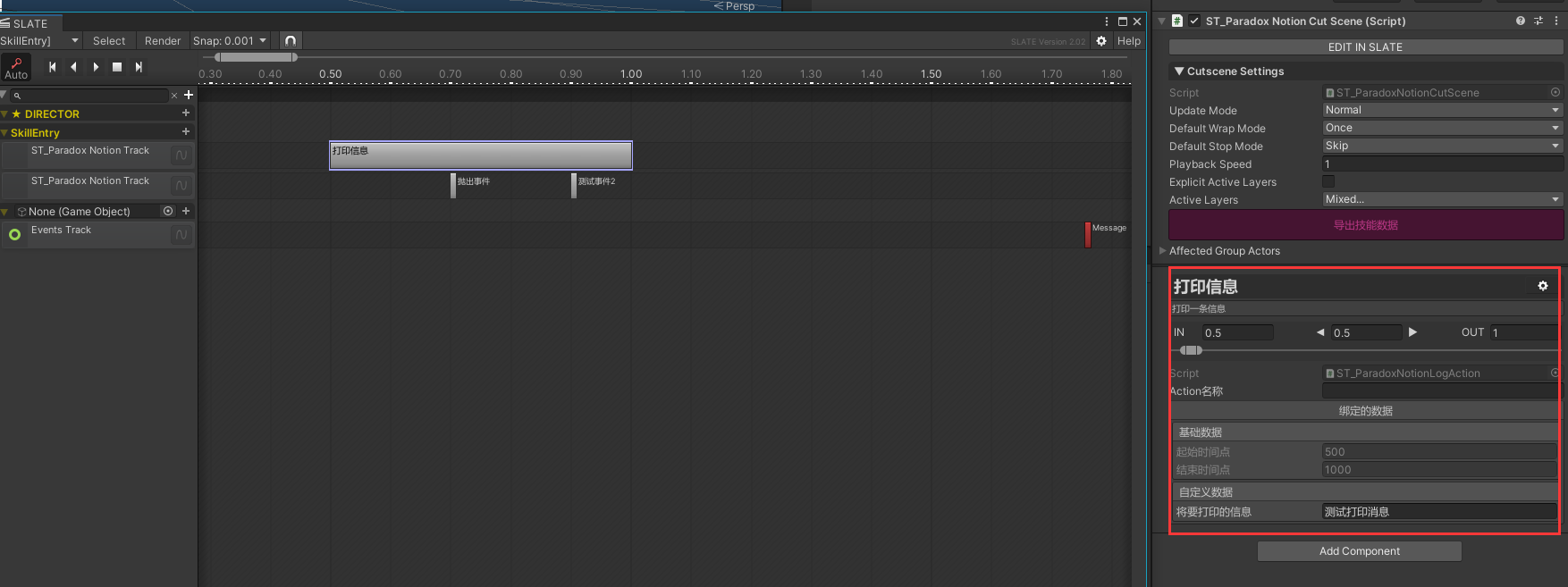Open Active Layers dropdown
This screenshot has width=1568, height=587.
pyautogui.click(x=1443, y=199)
